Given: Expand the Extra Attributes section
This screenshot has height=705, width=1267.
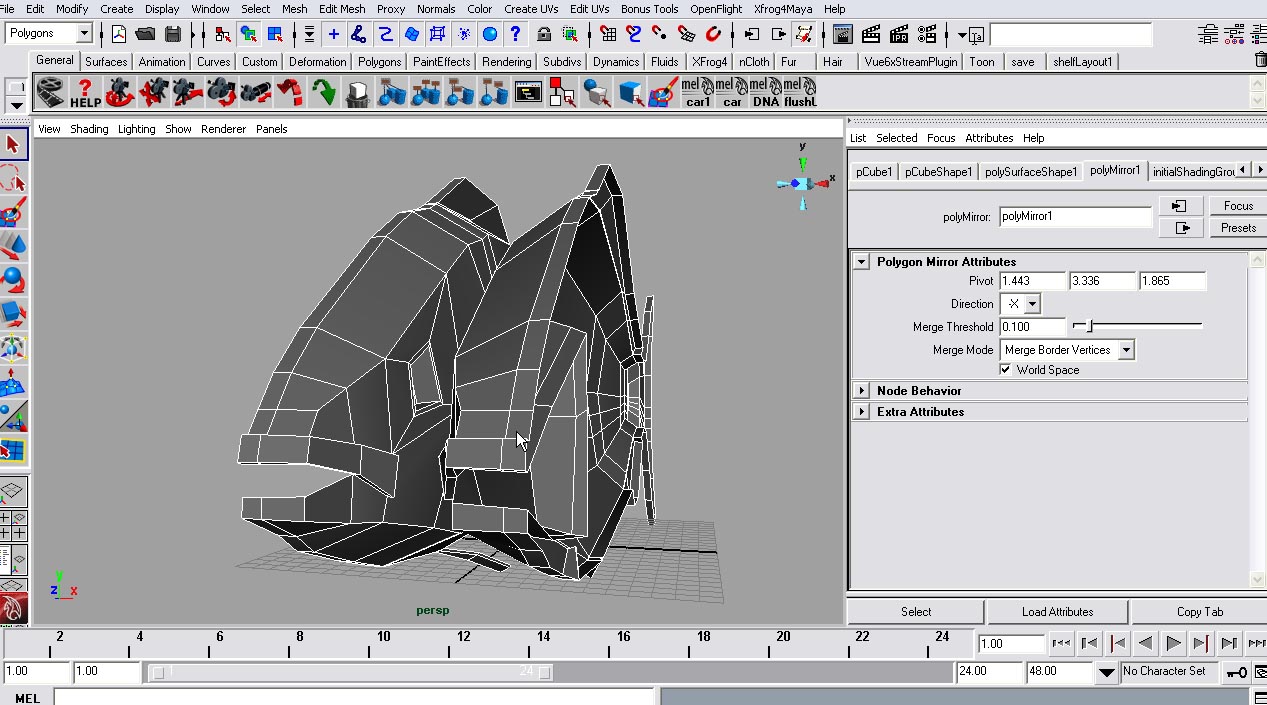Looking at the screenshot, I should point(861,412).
